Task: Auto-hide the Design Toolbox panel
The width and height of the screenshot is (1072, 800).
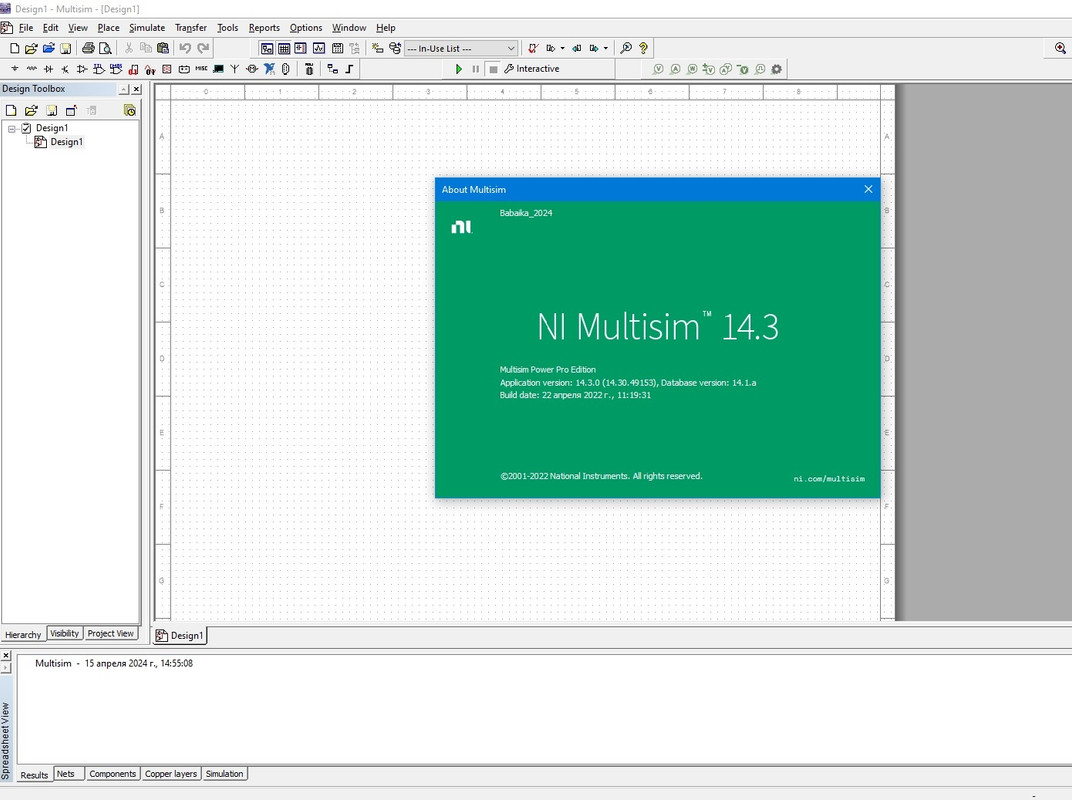Action: coord(124,89)
